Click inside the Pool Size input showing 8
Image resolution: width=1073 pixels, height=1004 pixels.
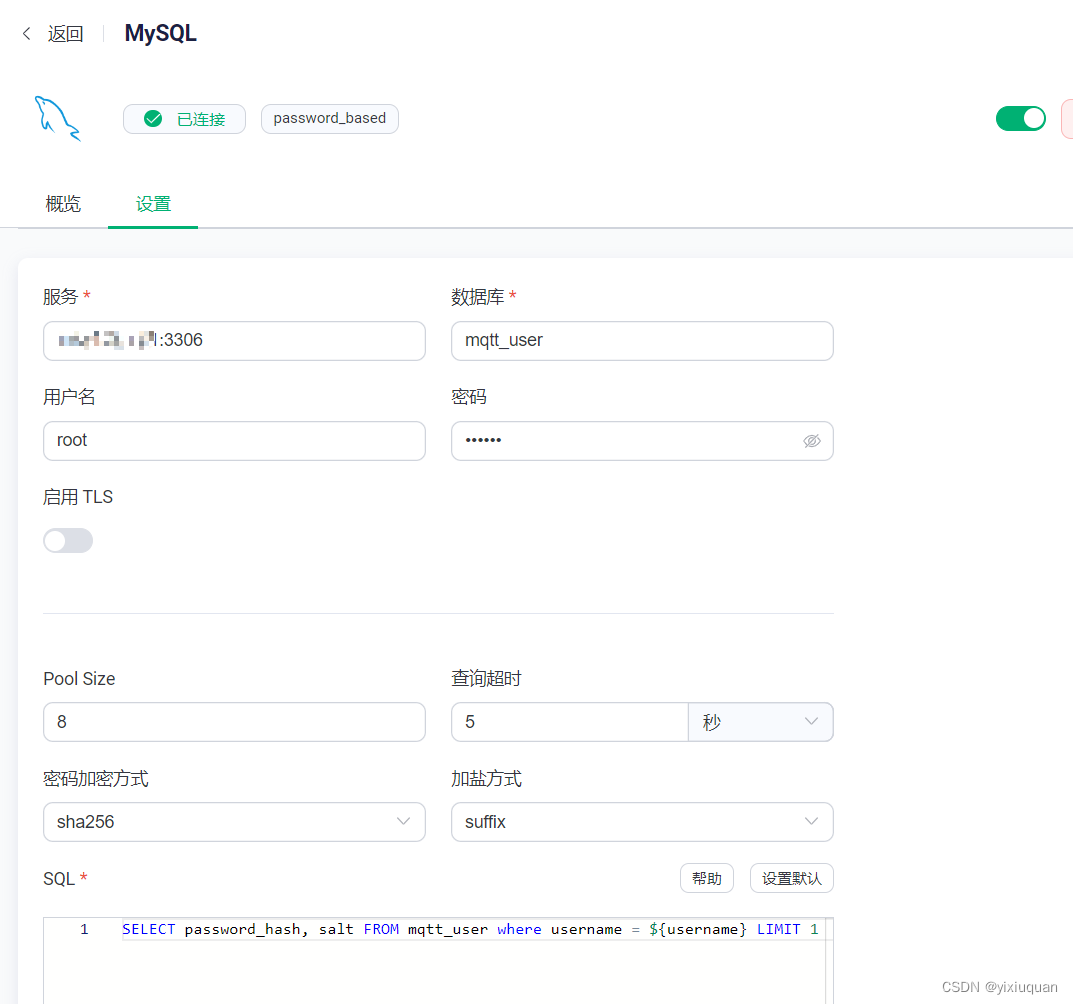click(234, 721)
